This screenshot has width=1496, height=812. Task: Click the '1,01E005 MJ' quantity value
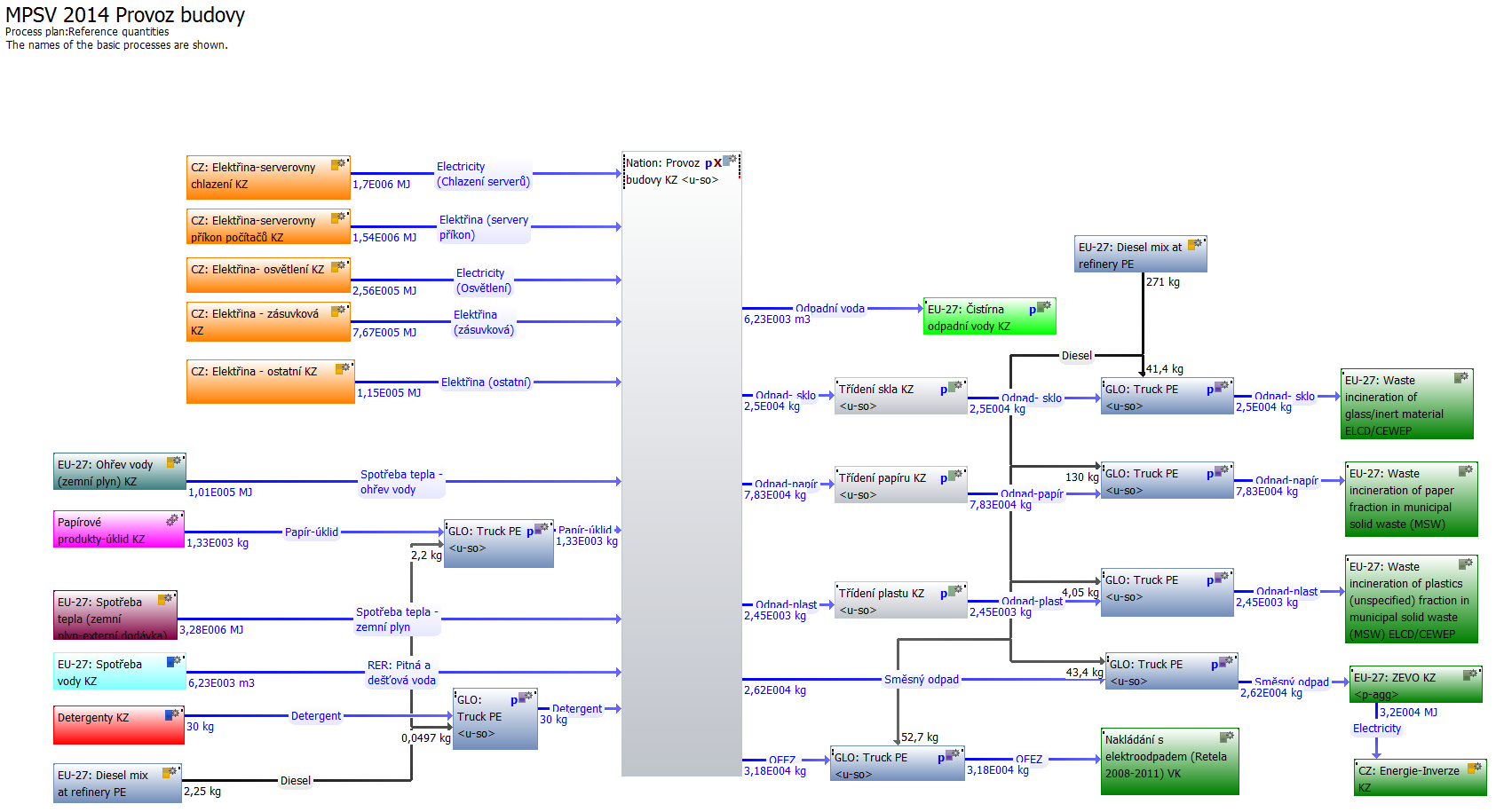coord(220,493)
